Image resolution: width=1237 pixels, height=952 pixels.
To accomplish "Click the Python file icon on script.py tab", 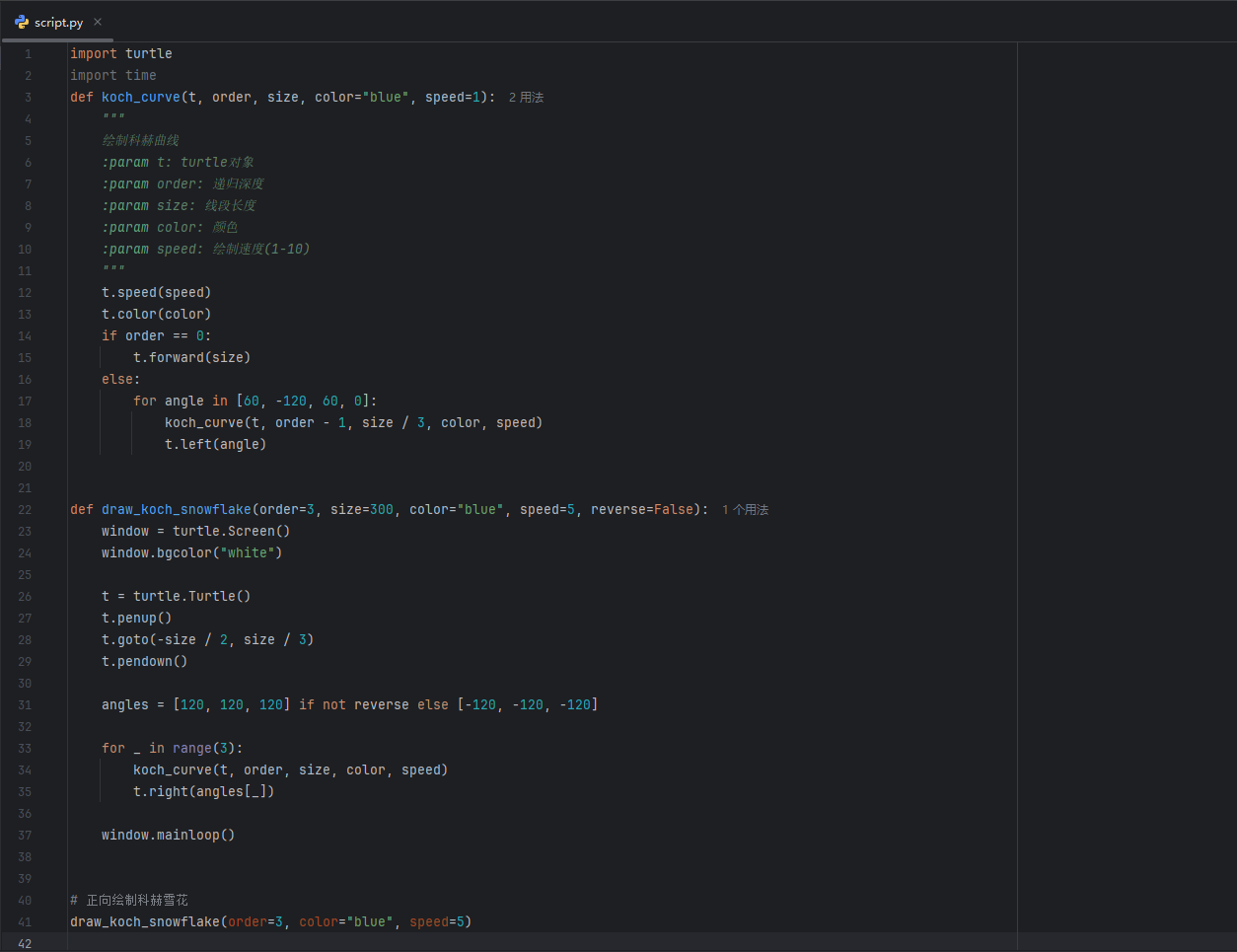I will (22, 22).
